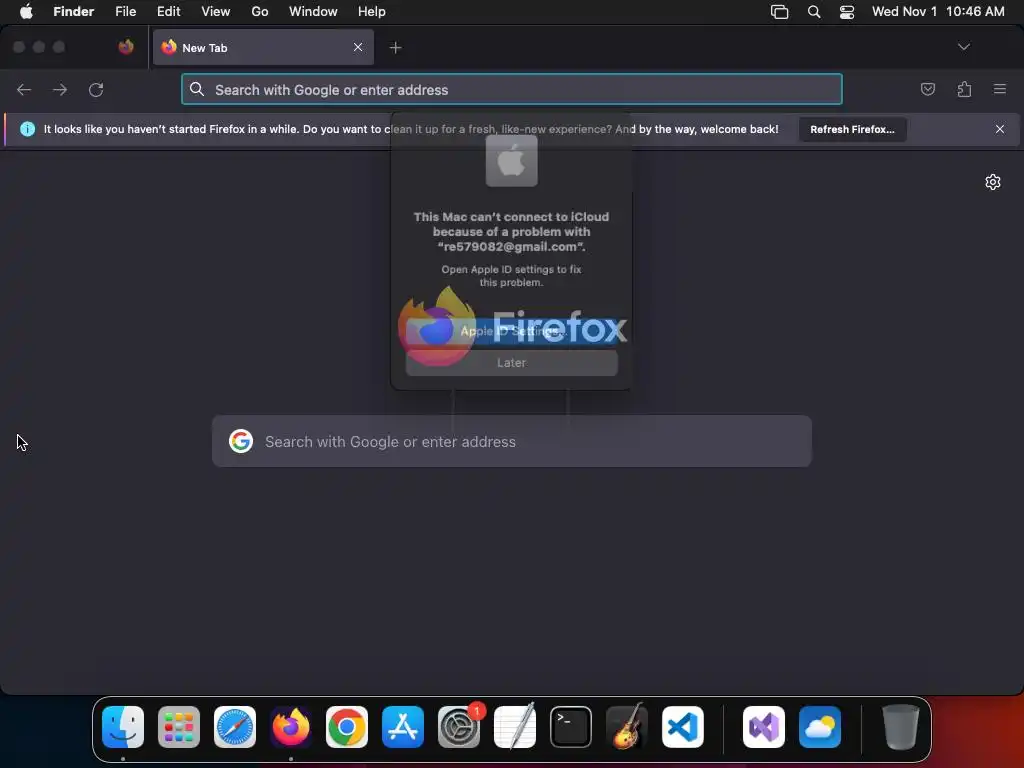Open Spotlight search in menu bar
Image resolution: width=1024 pixels, height=768 pixels.
click(x=814, y=12)
